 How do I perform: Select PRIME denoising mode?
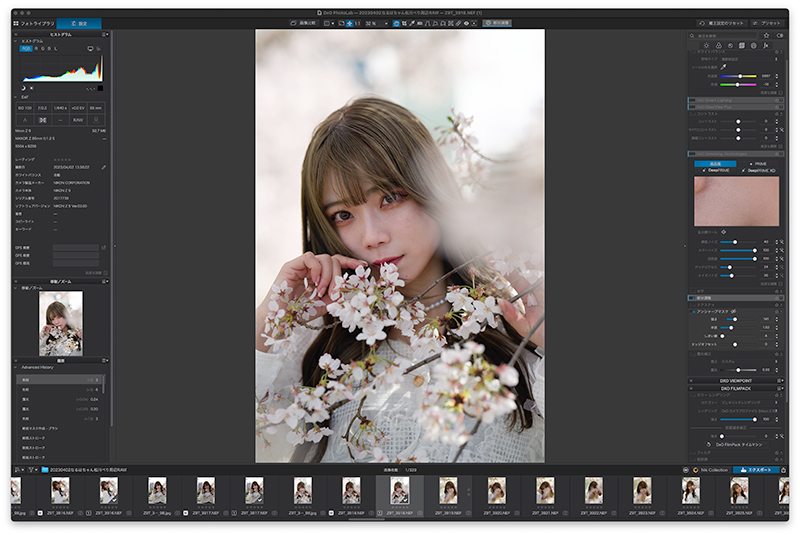click(x=758, y=164)
